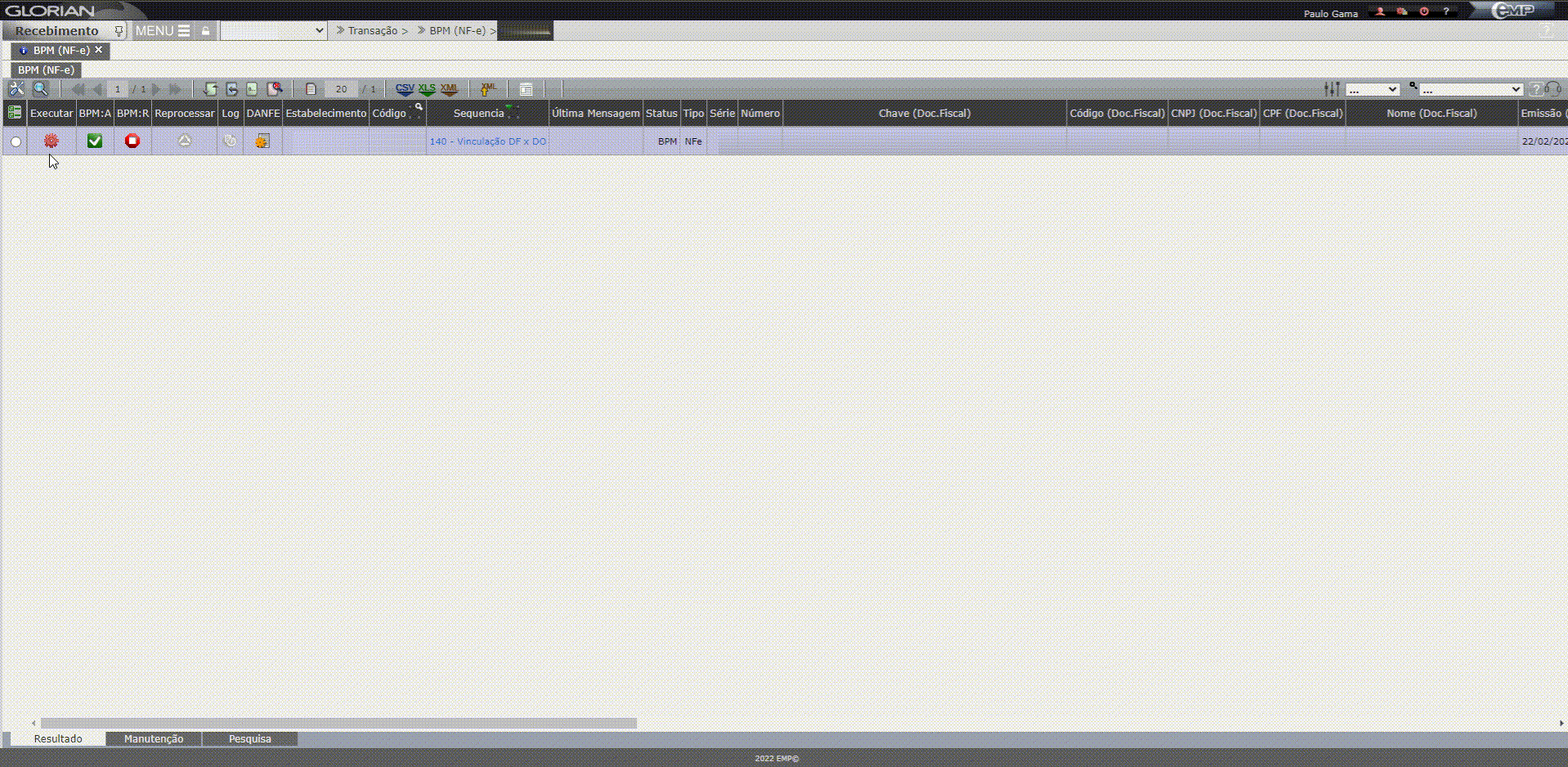
Task: Export results as CSV
Action: [405, 89]
